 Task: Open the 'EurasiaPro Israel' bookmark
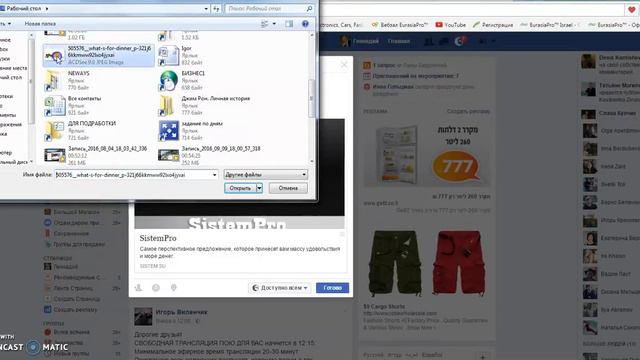549,25
